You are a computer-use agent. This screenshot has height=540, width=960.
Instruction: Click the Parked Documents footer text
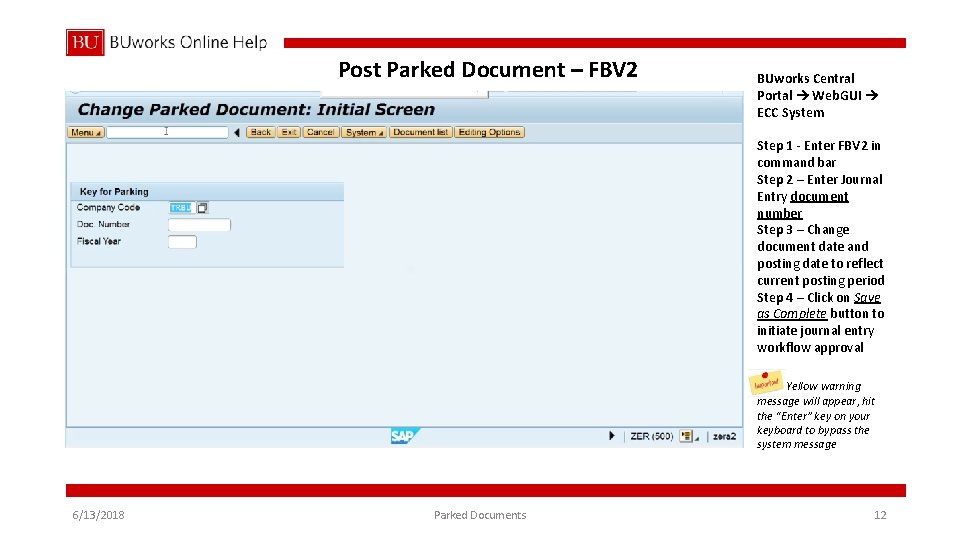pos(480,515)
